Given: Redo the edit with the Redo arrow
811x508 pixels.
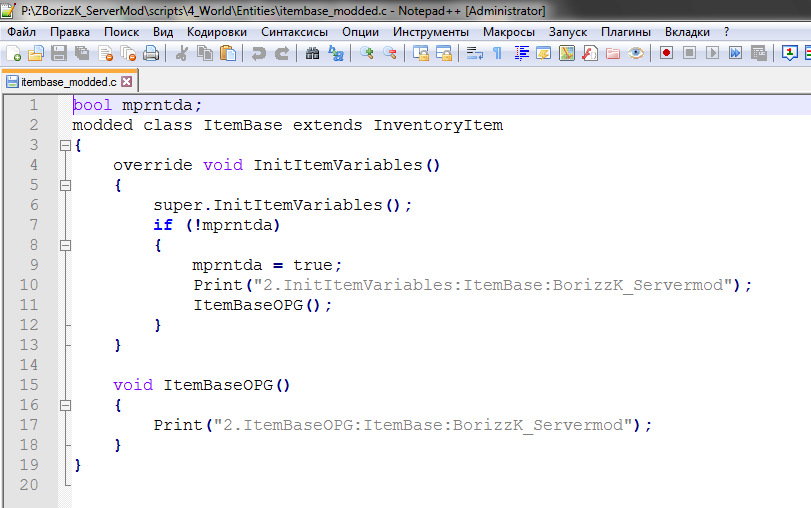Looking at the screenshot, I should tap(282, 53).
